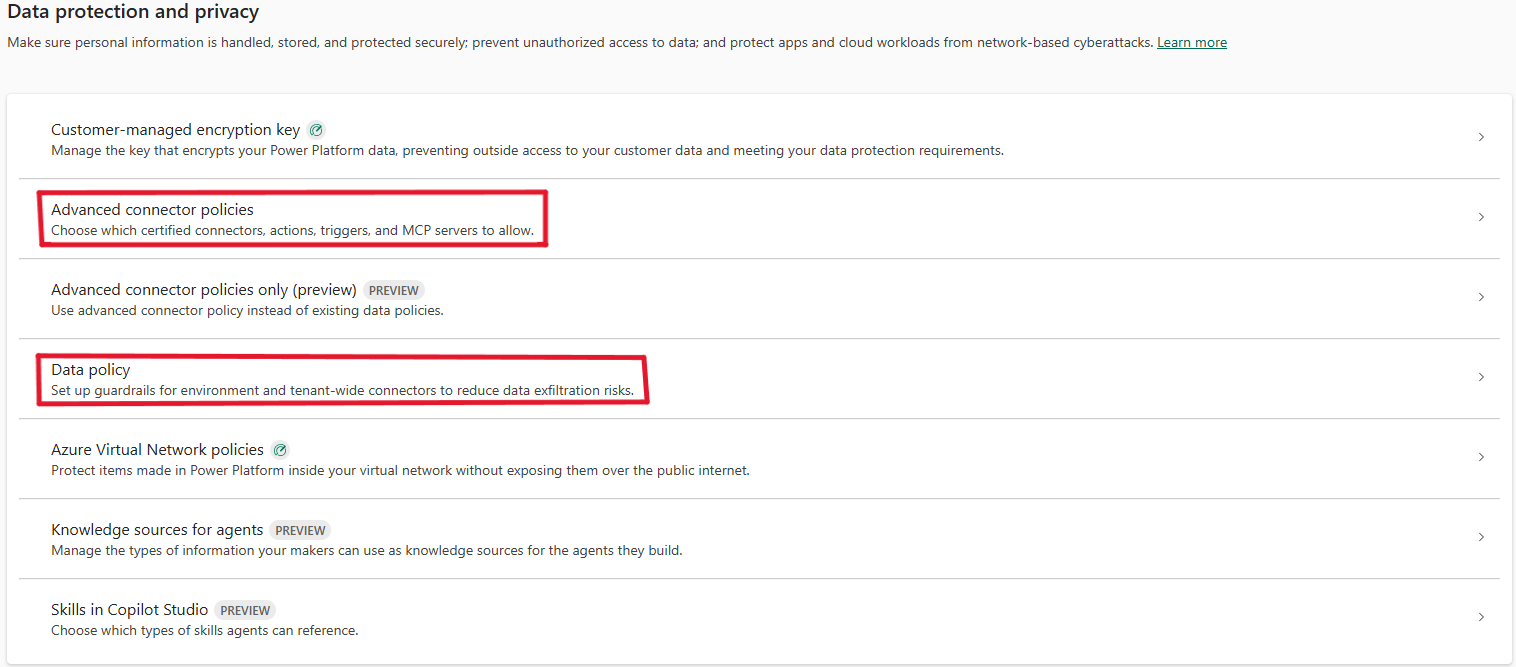Expand Azure Virtual Network policies chevron
The width and height of the screenshot is (1516, 667).
pyautogui.click(x=1481, y=457)
